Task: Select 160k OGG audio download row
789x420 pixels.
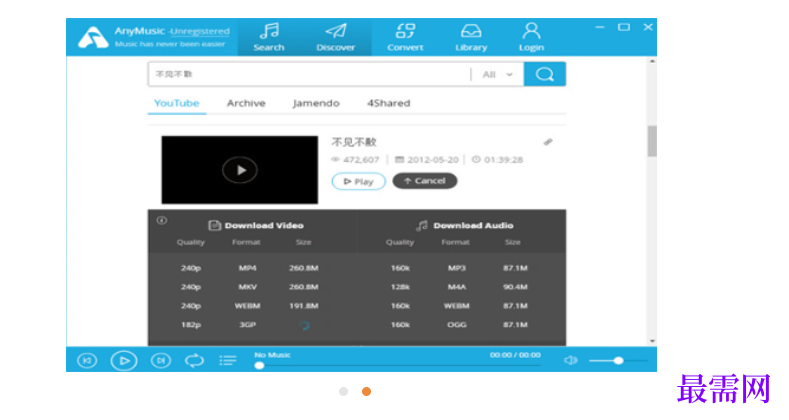Action: coord(459,325)
